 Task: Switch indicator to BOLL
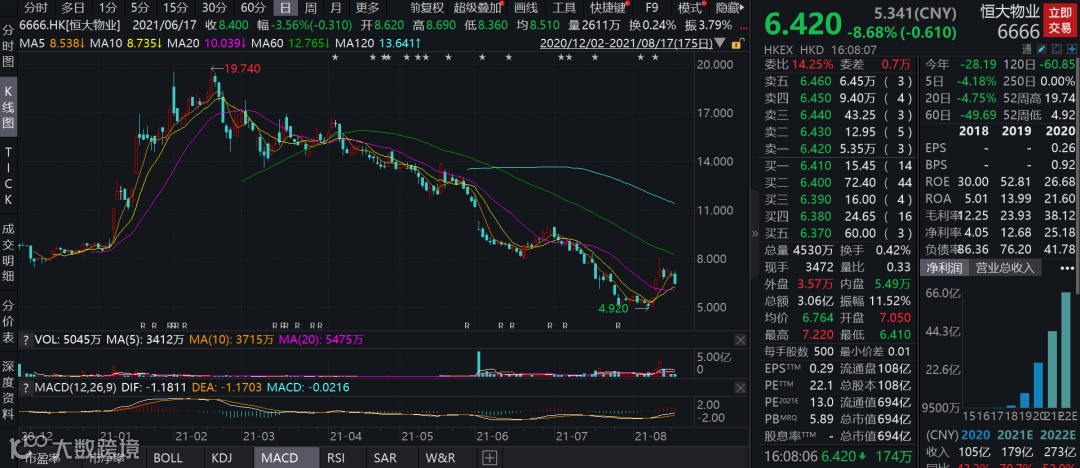point(168,458)
